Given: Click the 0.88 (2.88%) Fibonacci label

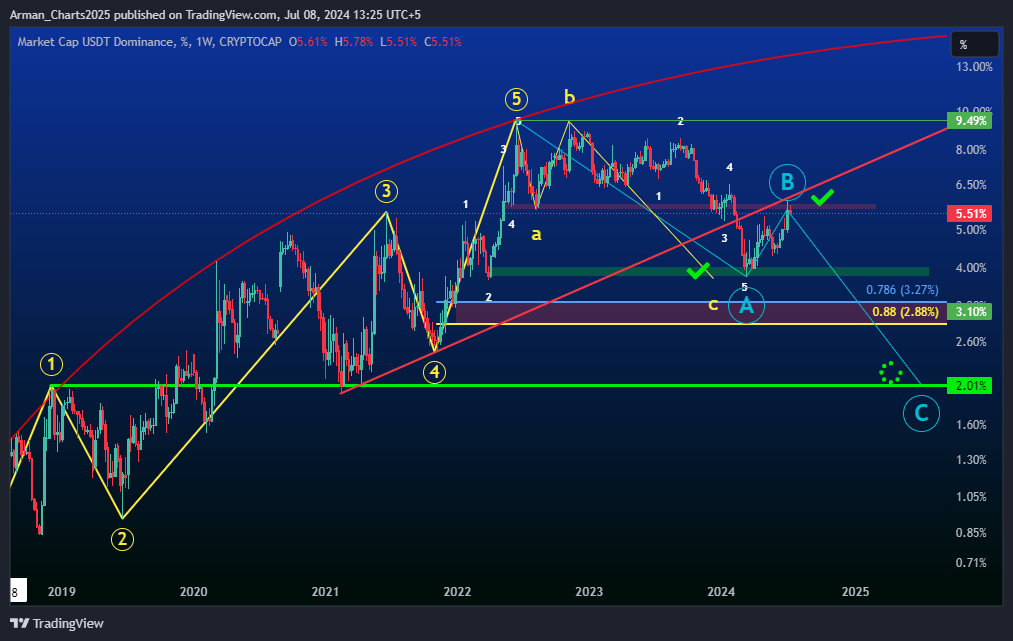Looking at the screenshot, I should (905, 312).
